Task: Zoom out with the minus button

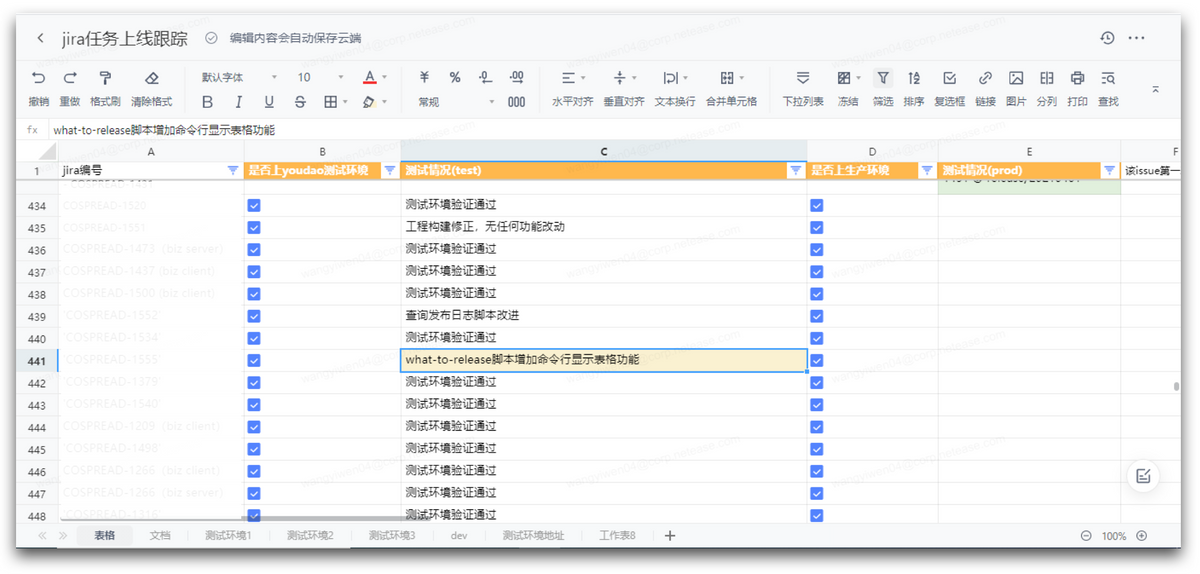Action: tap(1086, 536)
